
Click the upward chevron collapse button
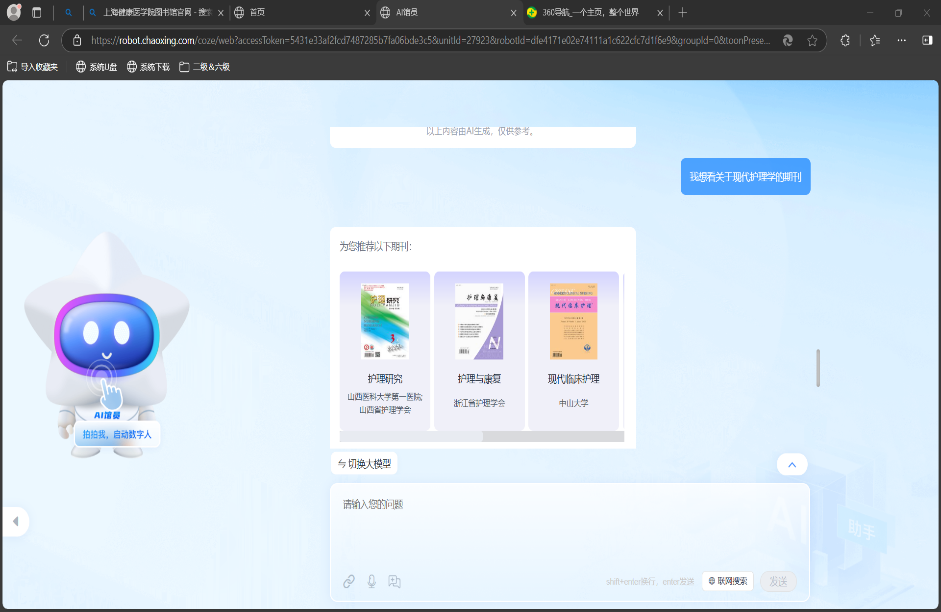click(x=791, y=465)
